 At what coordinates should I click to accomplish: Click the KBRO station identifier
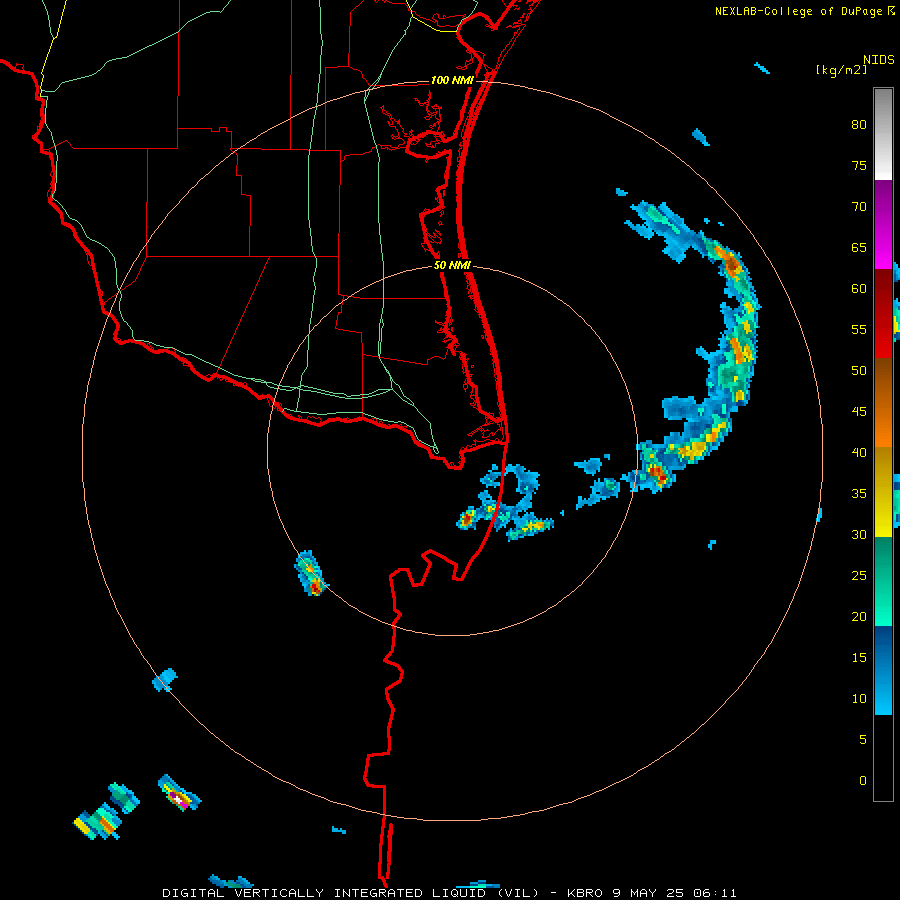pos(585,893)
